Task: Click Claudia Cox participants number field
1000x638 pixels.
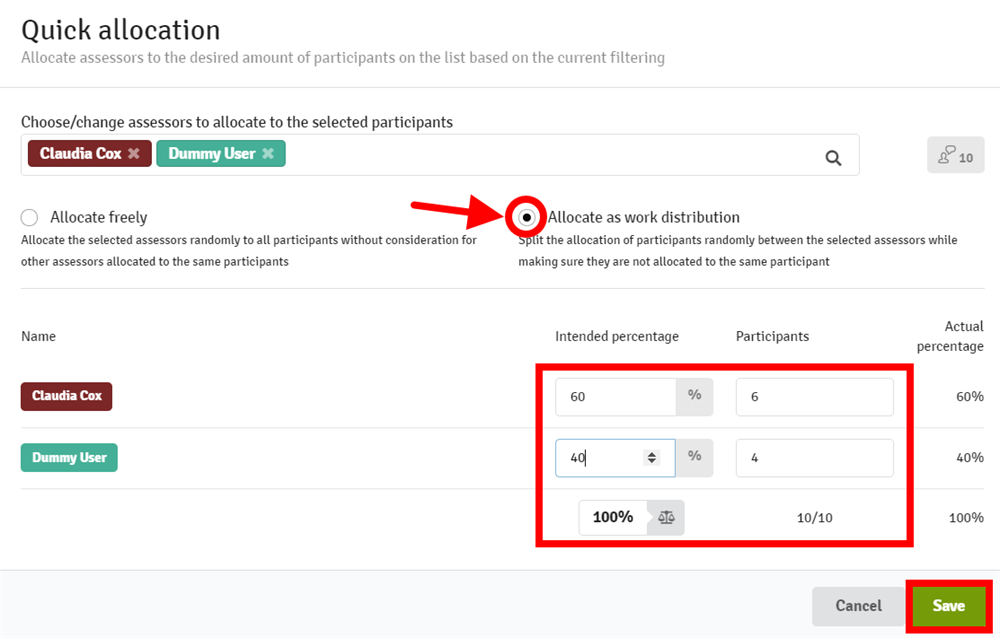Action: point(814,396)
